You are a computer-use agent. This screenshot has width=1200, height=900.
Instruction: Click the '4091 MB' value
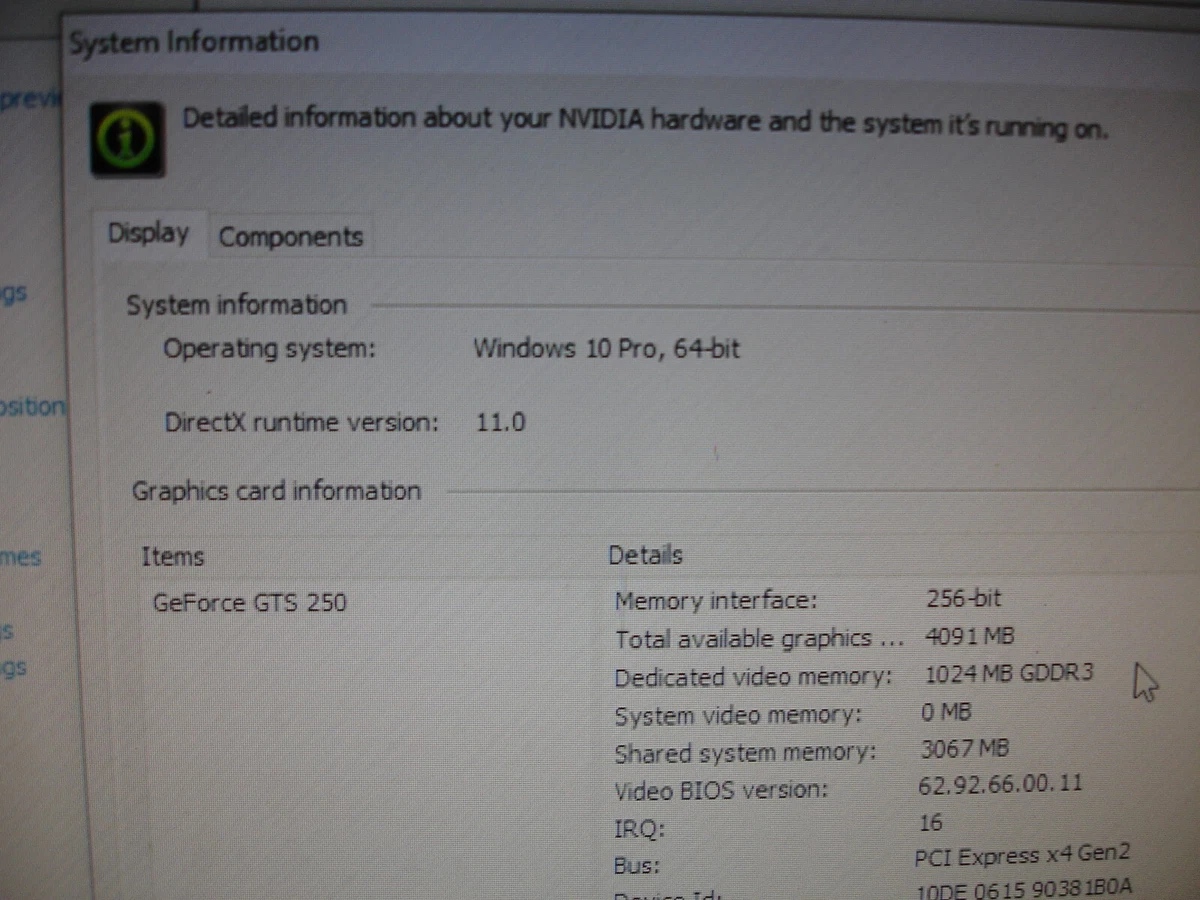pyautogui.click(x=970, y=636)
